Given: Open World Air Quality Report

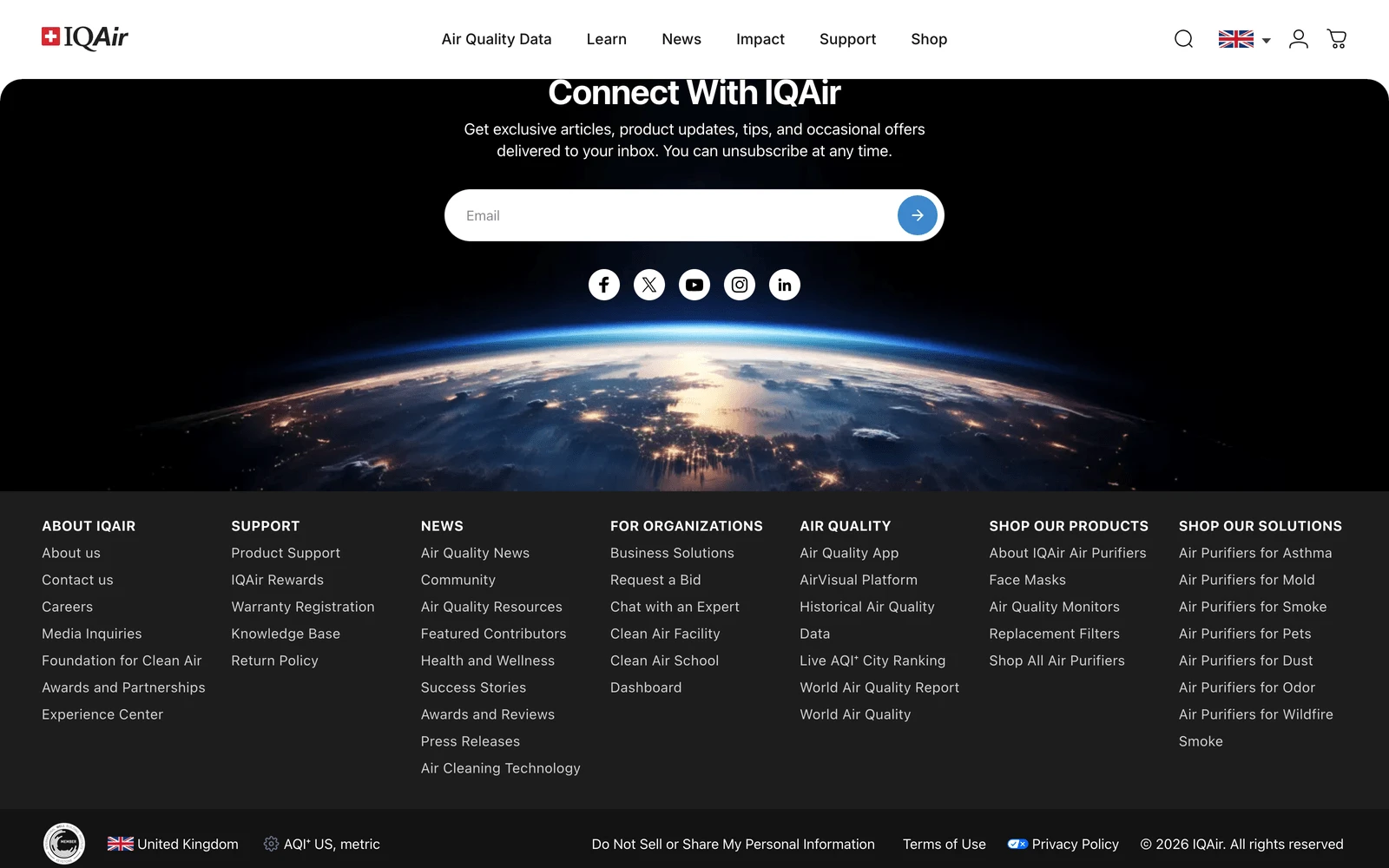Looking at the screenshot, I should tap(879, 687).
